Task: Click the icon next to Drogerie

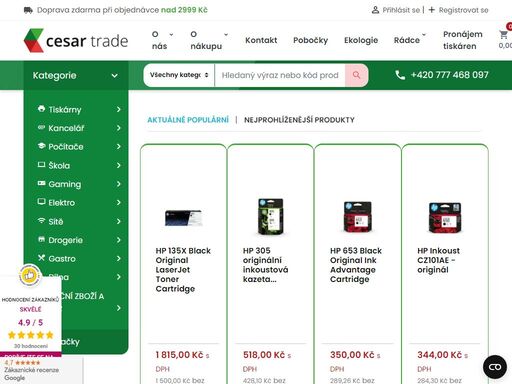Action: pyautogui.click(x=41, y=239)
